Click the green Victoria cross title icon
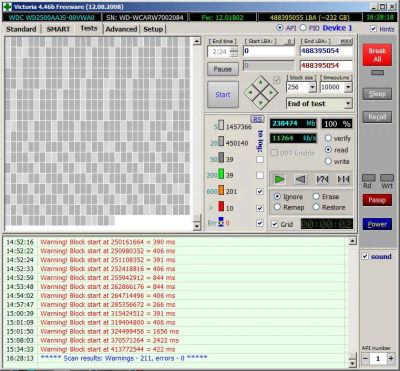Viewport: 400px width, 371px height. pos(7,7)
